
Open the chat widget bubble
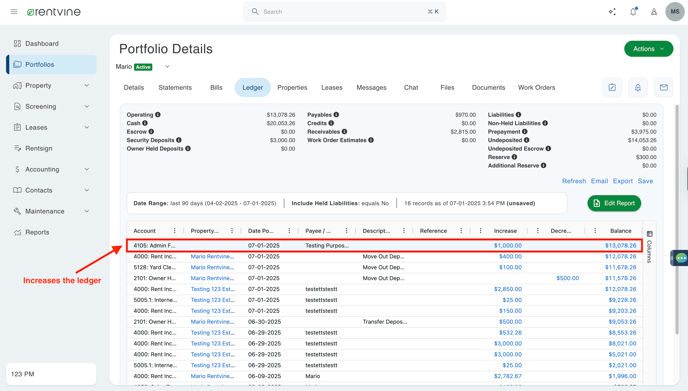coord(681,258)
